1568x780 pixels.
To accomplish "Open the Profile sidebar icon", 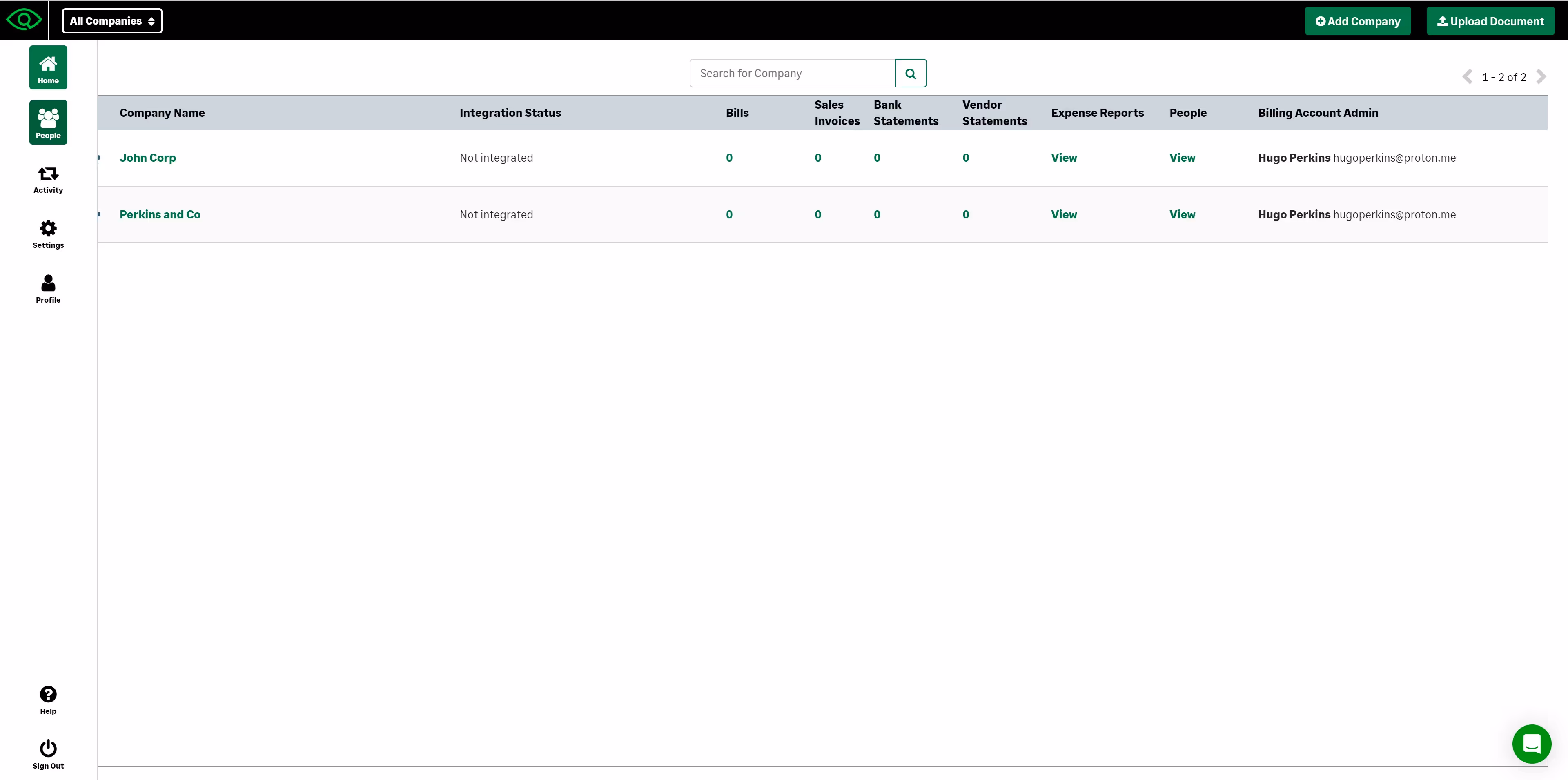I will pos(48,289).
